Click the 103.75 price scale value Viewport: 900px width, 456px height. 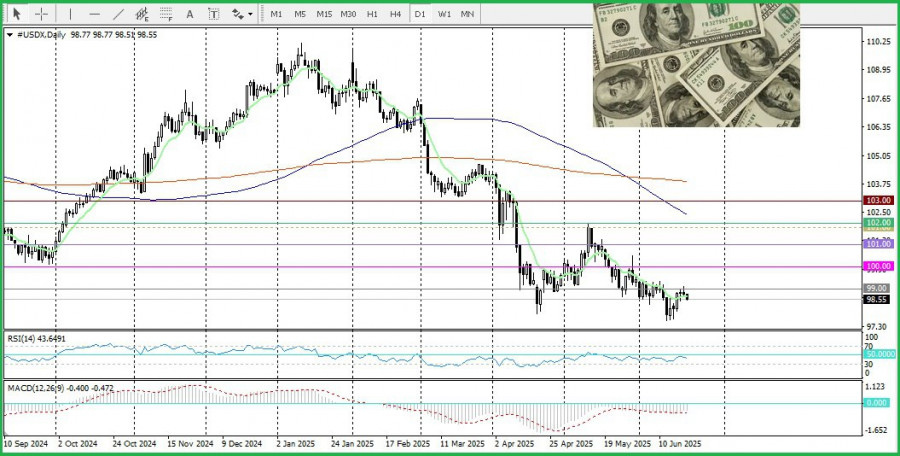tap(878, 184)
